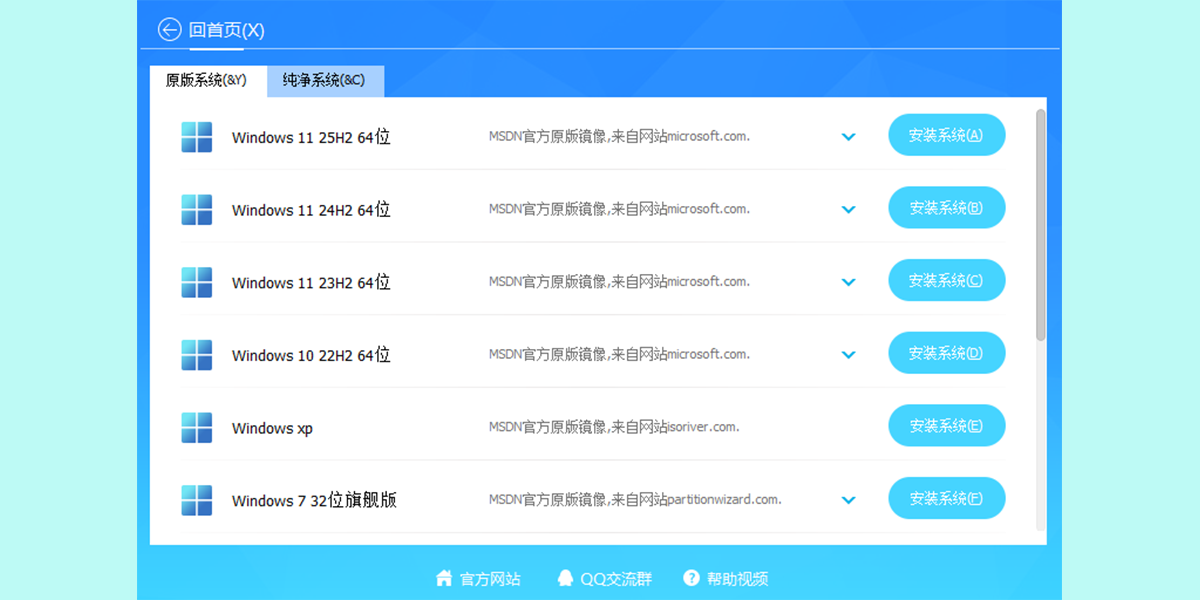Click Windows logo for Windows 11 23H2
This screenshot has height=600, width=1200.
[x=197, y=282]
